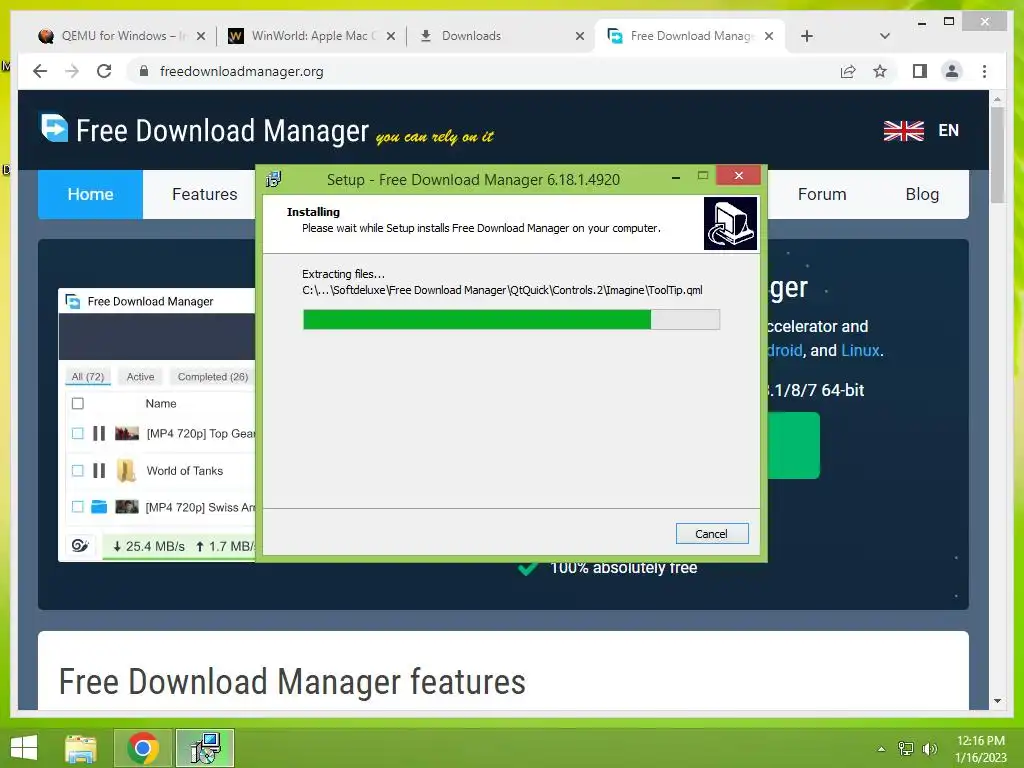Open the volume tray icon
Viewport: 1024px width, 768px height.
(929, 749)
